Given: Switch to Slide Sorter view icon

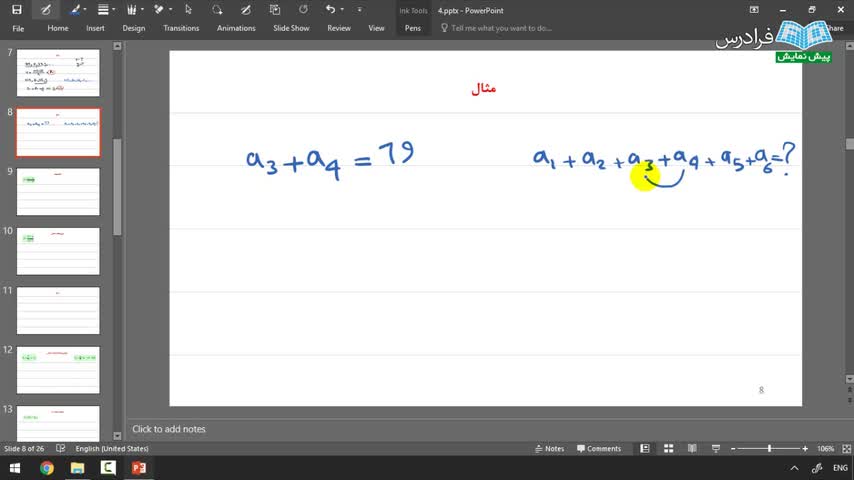Looking at the screenshot, I should (668, 448).
